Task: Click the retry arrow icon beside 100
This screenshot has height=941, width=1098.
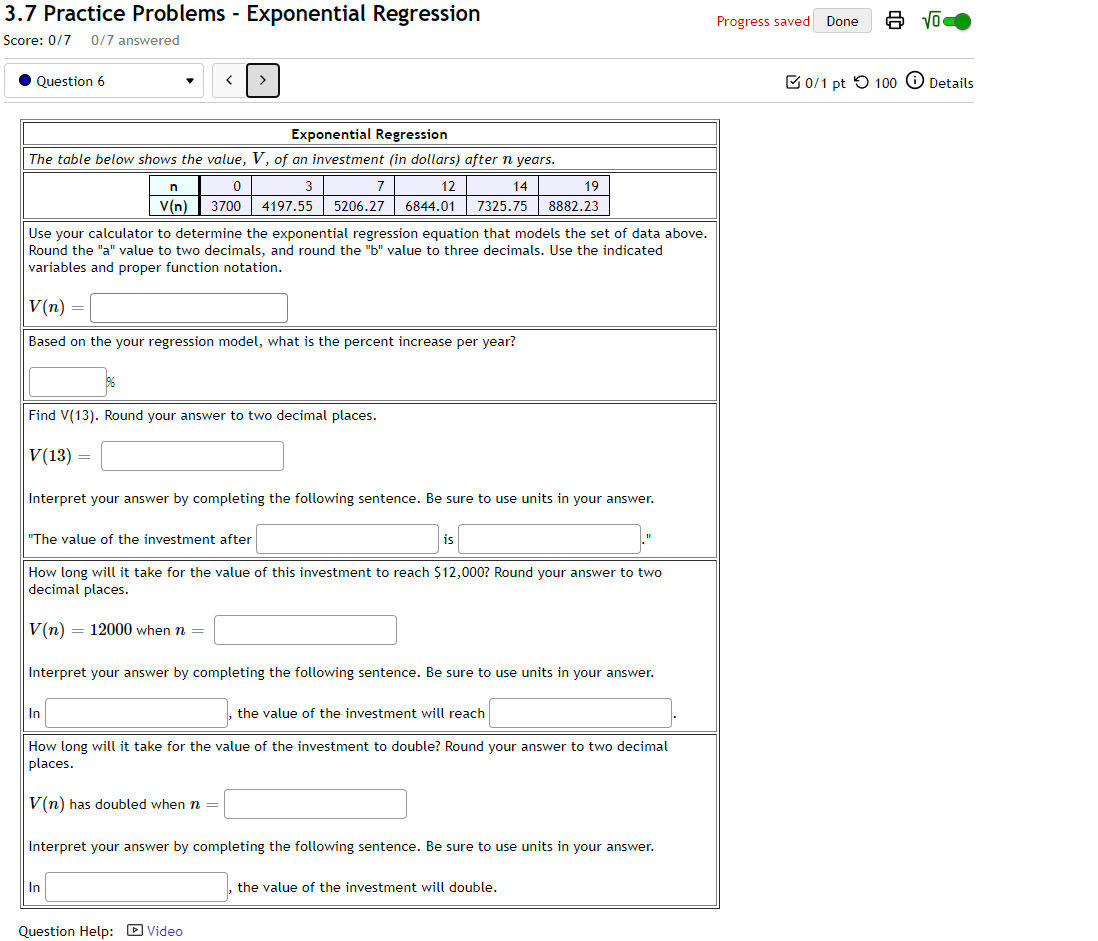Action: 860,82
